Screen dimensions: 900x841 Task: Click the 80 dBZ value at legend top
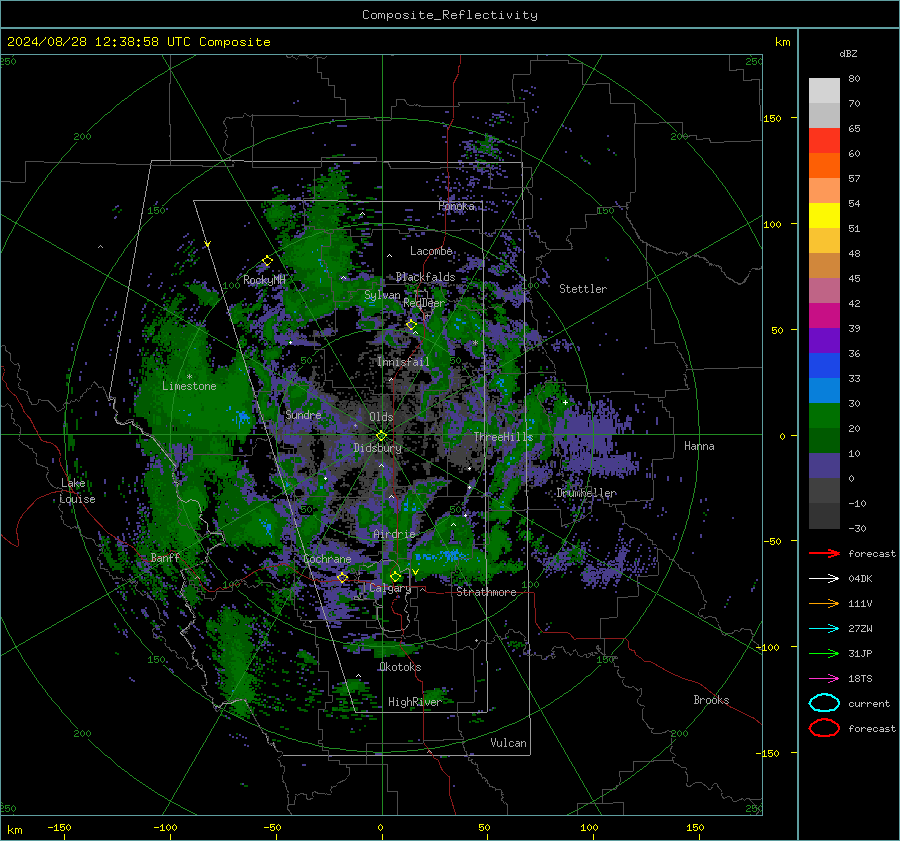point(854,79)
